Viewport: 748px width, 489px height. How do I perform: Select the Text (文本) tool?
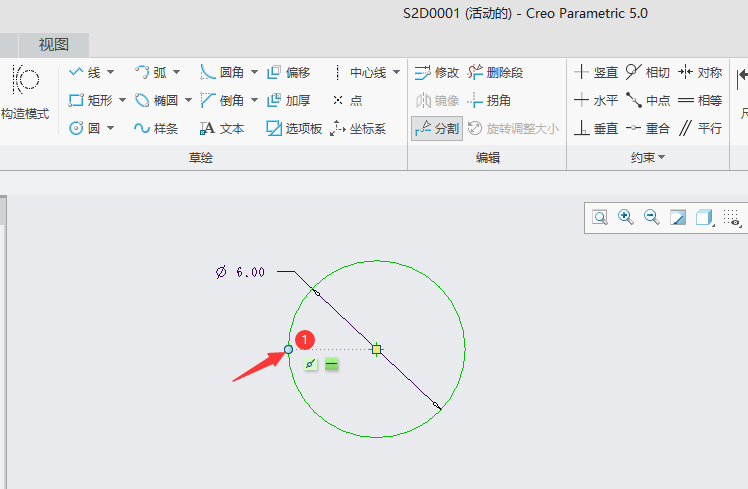(x=222, y=128)
